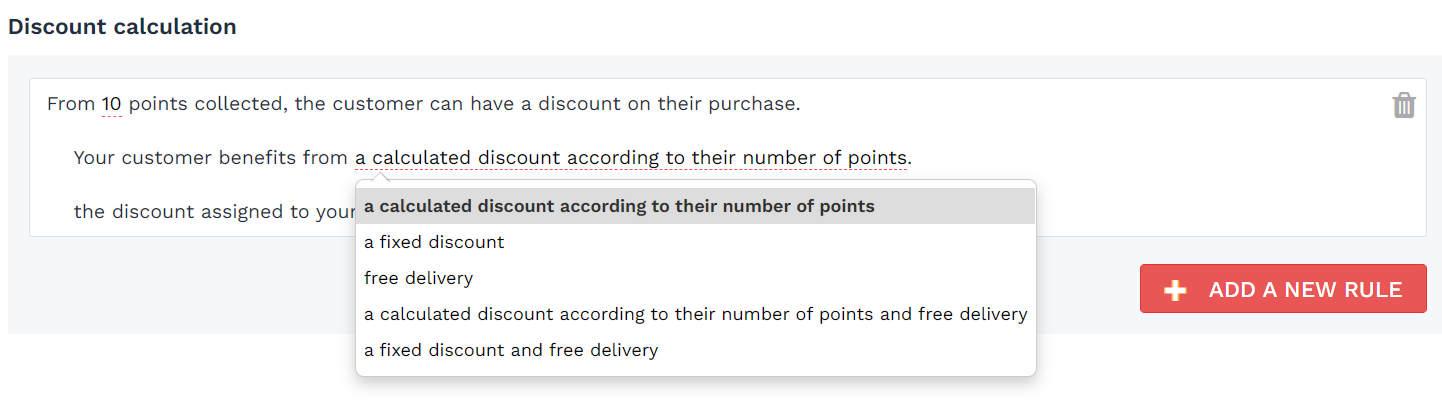Edit the 10 points threshold value
Viewport: 1442px width, 415px height.
[111, 104]
